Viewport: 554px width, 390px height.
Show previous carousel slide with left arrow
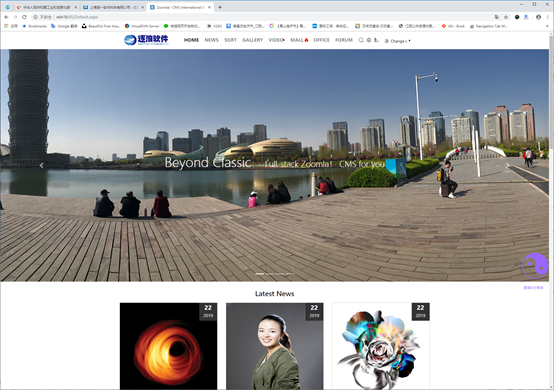(x=41, y=165)
